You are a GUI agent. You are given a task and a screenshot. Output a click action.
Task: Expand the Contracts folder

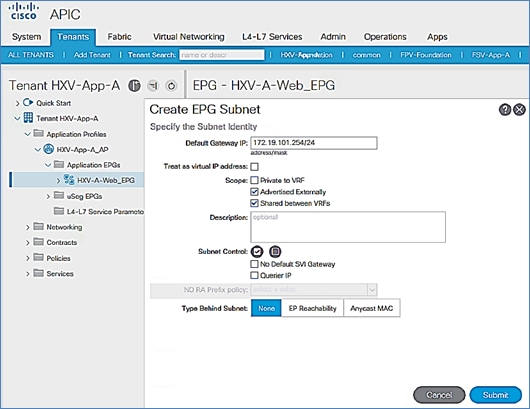point(27,243)
